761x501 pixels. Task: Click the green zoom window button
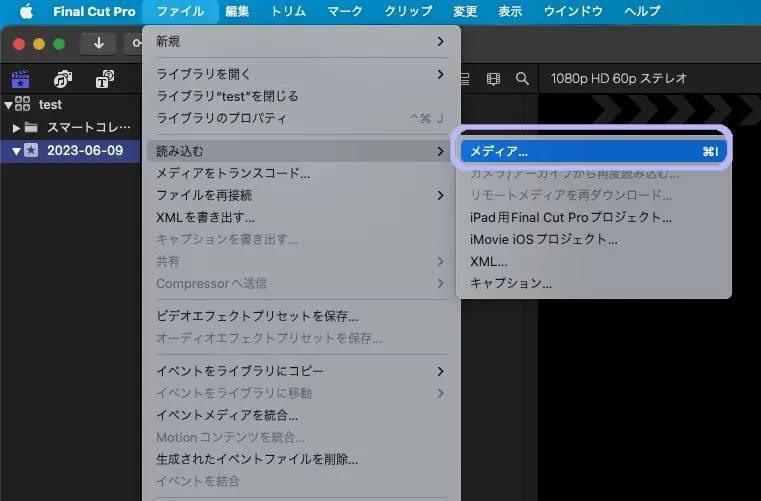tap(59, 44)
